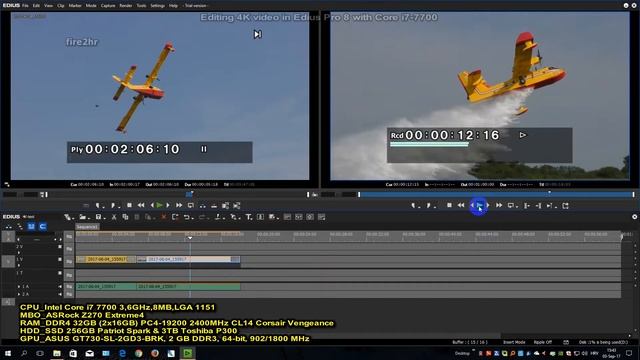Fast forward the Recorder timeline
Screen dimensions: 640x360
coord(499,205)
